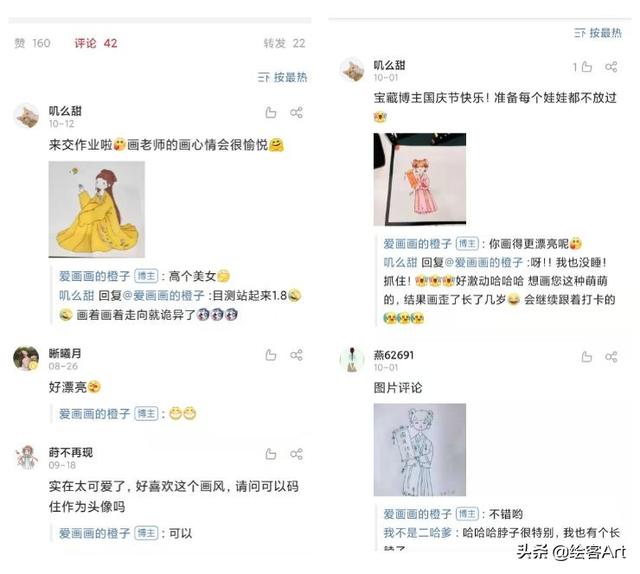
Task: Open the left 按最热 sort dropdown
Action: coord(282,77)
